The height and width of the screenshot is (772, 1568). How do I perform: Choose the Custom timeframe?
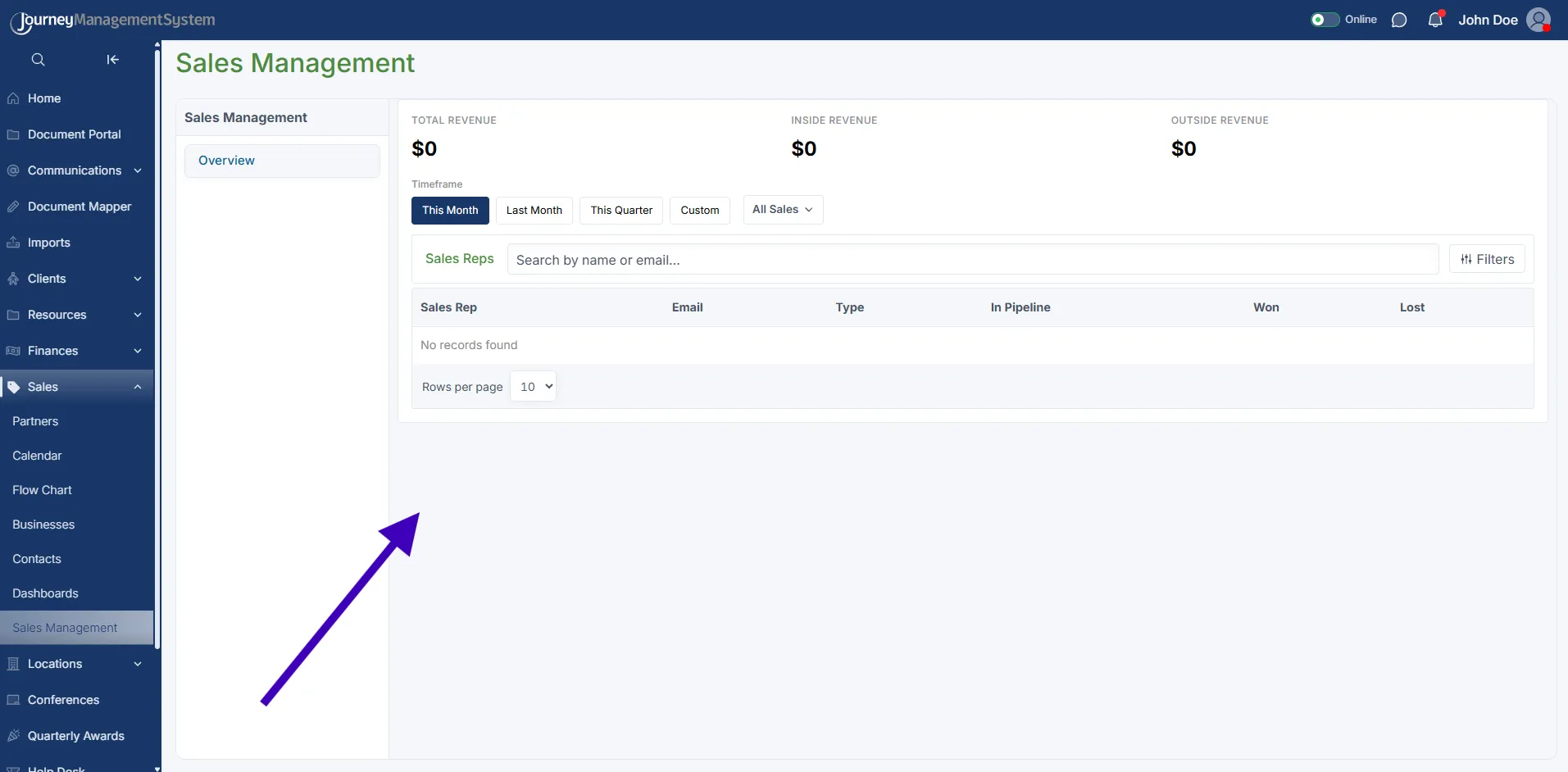pyautogui.click(x=700, y=211)
